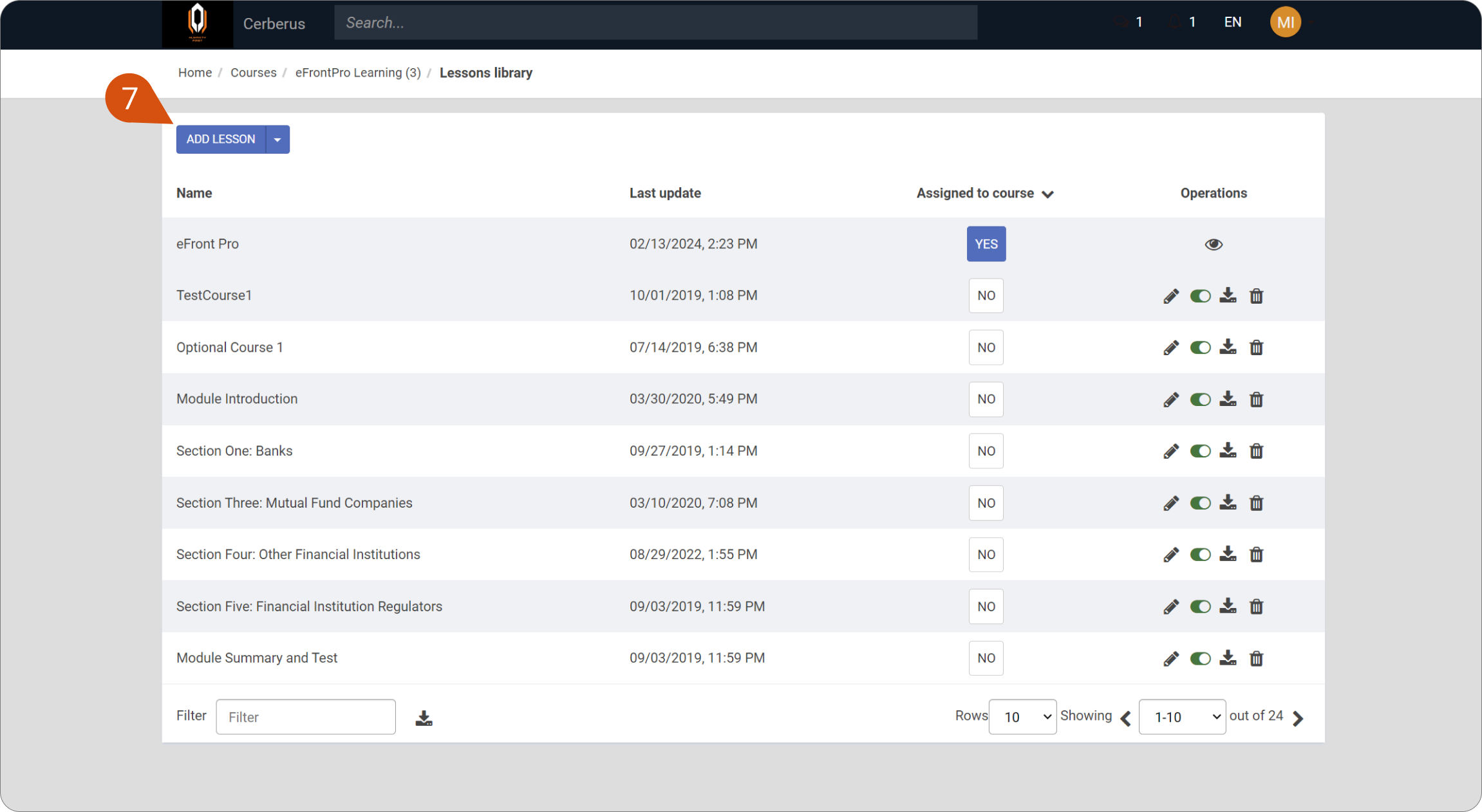Focus the top Search field
1482x812 pixels.
tap(655, 23)
